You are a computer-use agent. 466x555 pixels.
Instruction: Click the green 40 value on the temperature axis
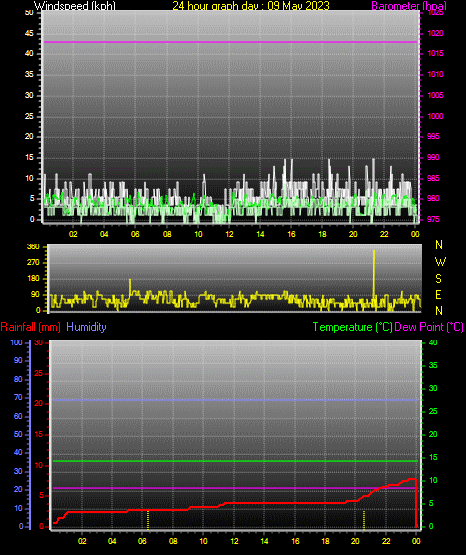[x=433, y=342]
